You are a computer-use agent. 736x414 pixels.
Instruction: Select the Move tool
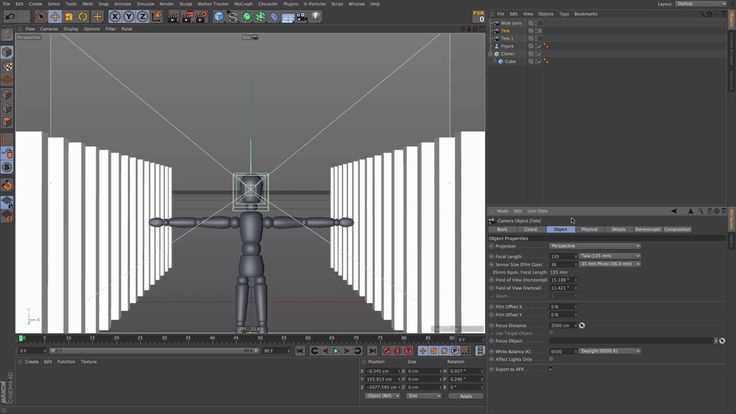55,17
